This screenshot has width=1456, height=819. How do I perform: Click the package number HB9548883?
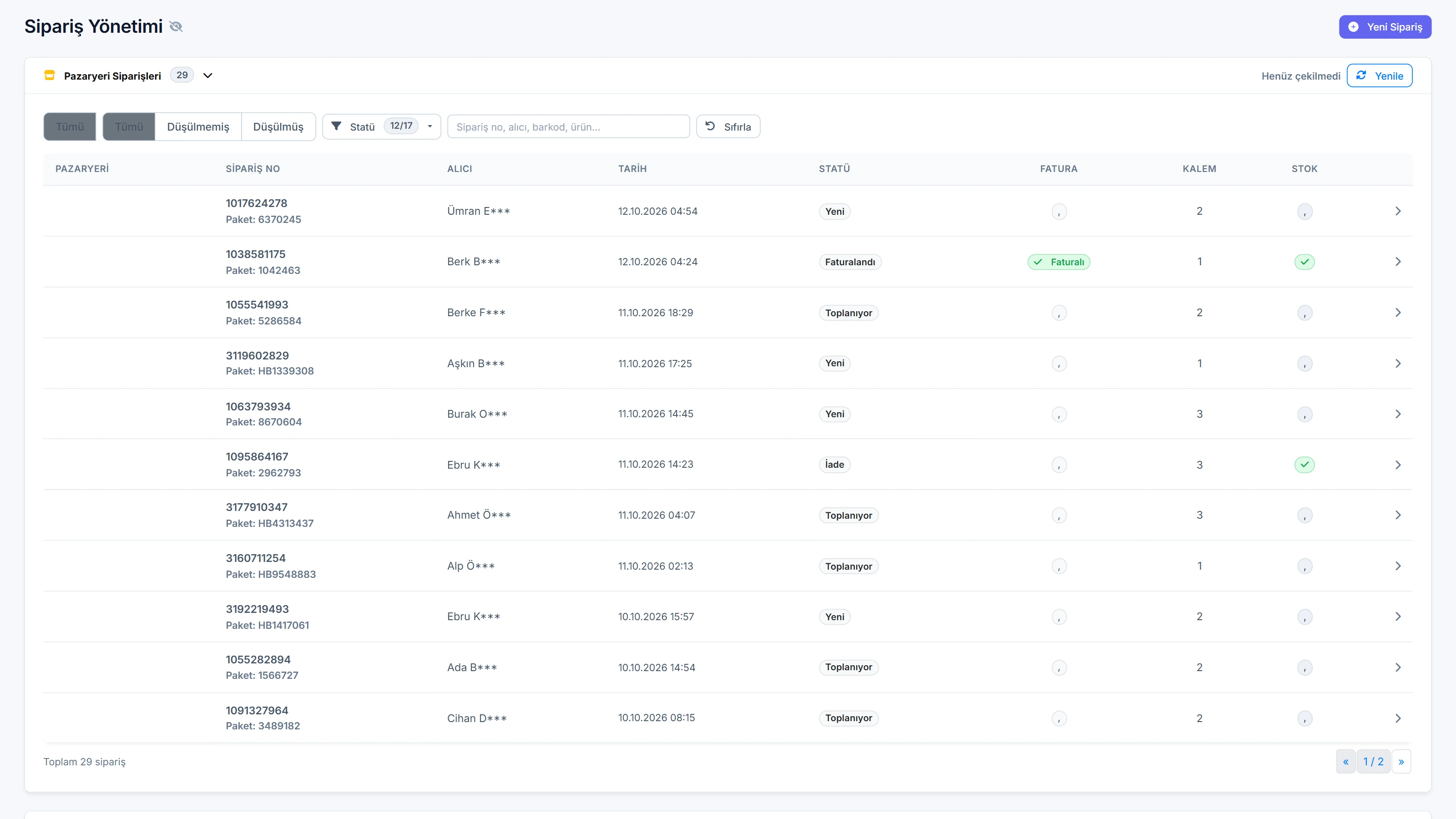click(287, 574)
